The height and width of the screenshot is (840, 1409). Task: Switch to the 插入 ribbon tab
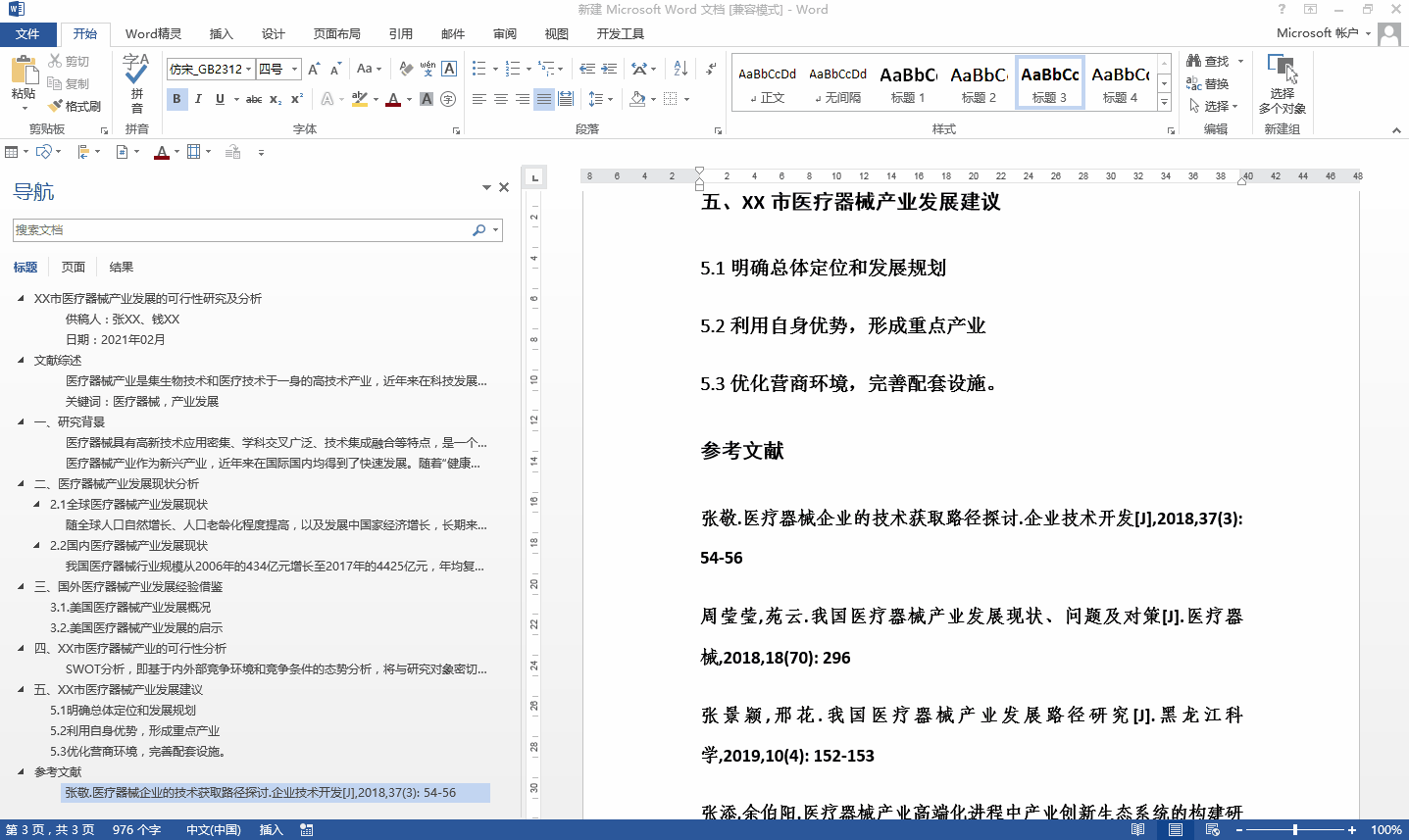click(x=221, y=32)
